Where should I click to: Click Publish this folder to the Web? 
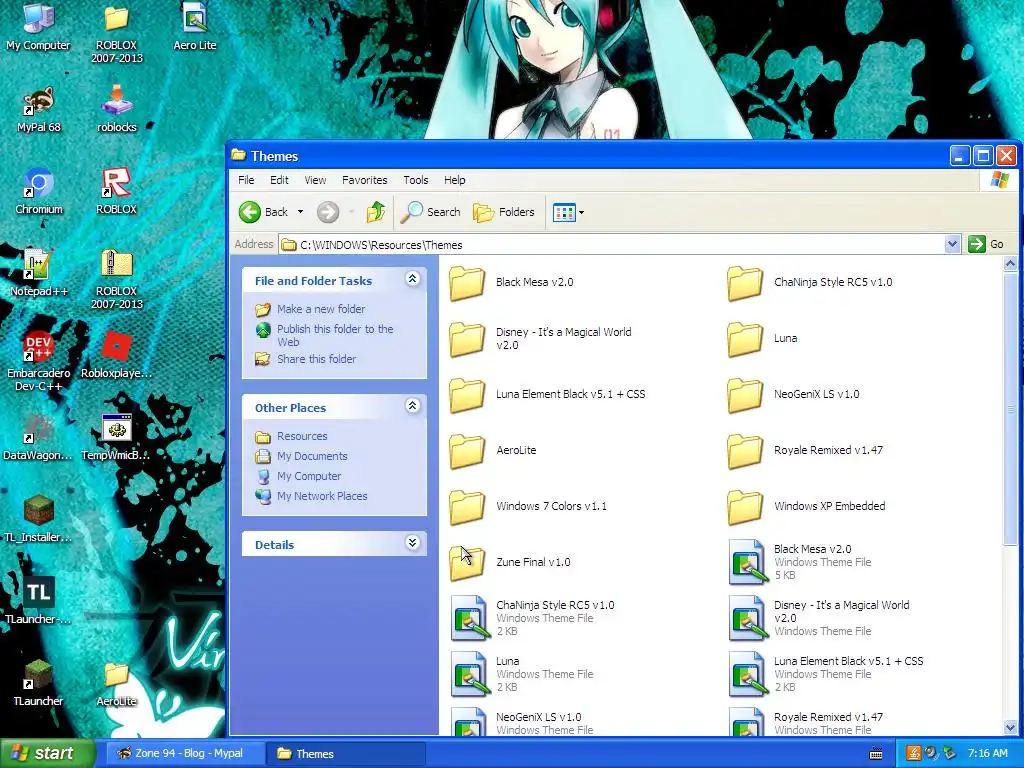coord(325,335)
